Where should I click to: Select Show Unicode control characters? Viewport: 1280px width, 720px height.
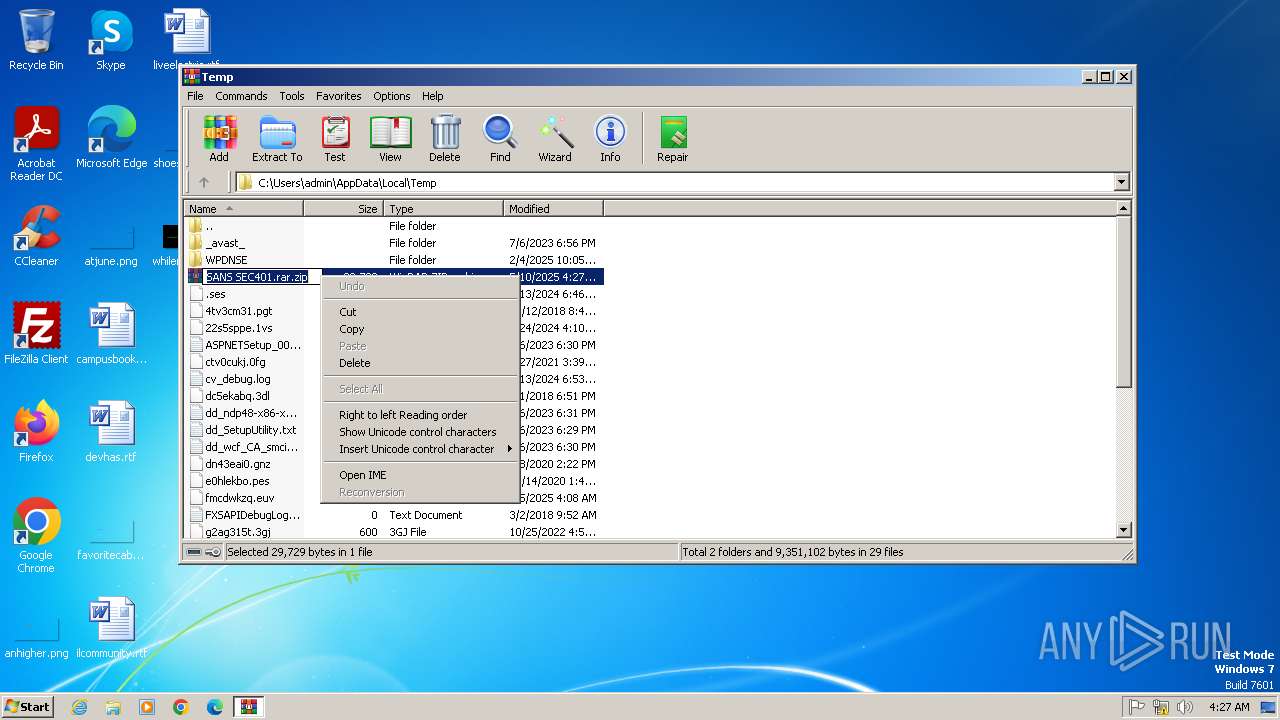tap(420, 432)
